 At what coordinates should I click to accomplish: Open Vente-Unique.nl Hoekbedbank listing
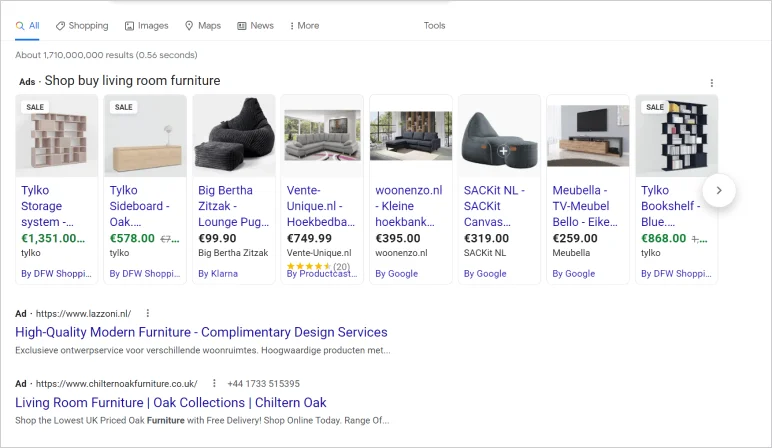(x=321, y=206)
